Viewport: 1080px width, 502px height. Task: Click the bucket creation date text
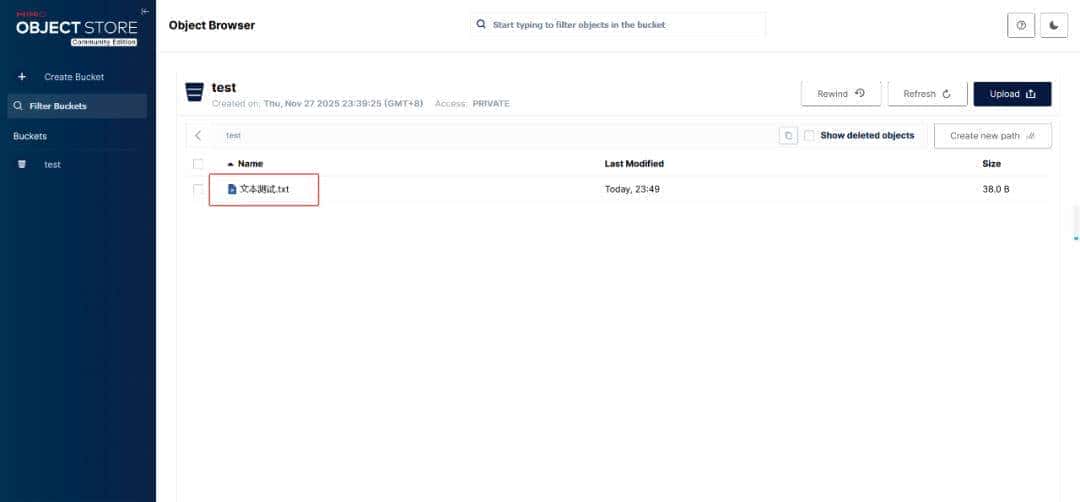click(345, 104)
